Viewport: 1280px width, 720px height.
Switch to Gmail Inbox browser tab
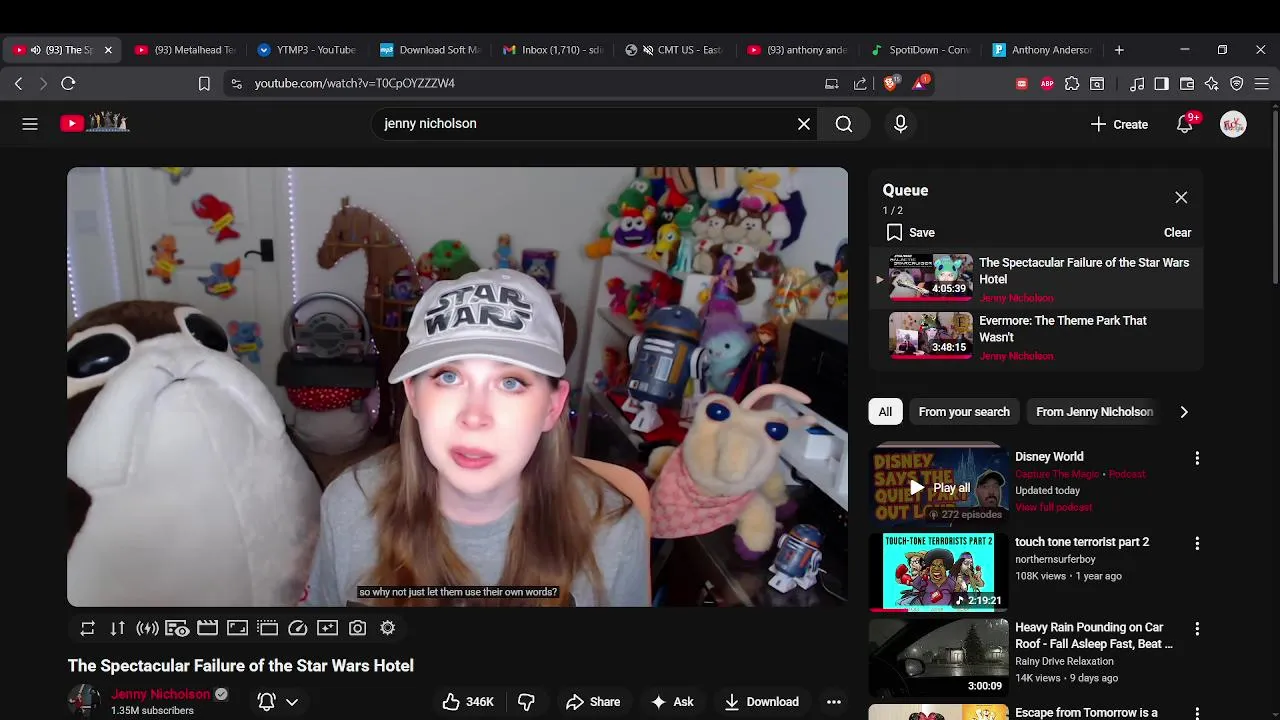(553, 50)
